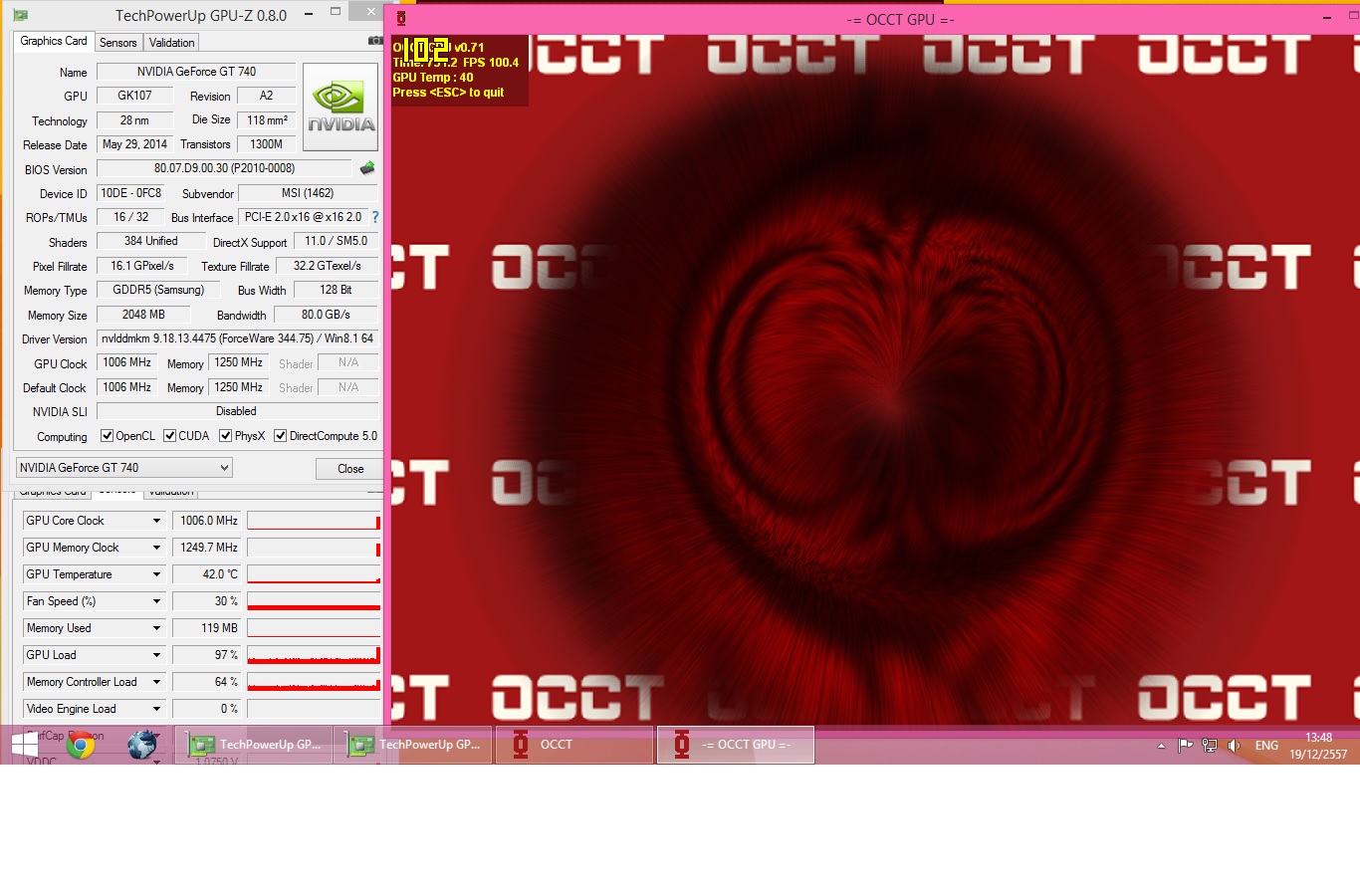Expand the GPU Memory Clock sensor dropdown
This screenshot has height=896, width=1360.
pos(156,548)
